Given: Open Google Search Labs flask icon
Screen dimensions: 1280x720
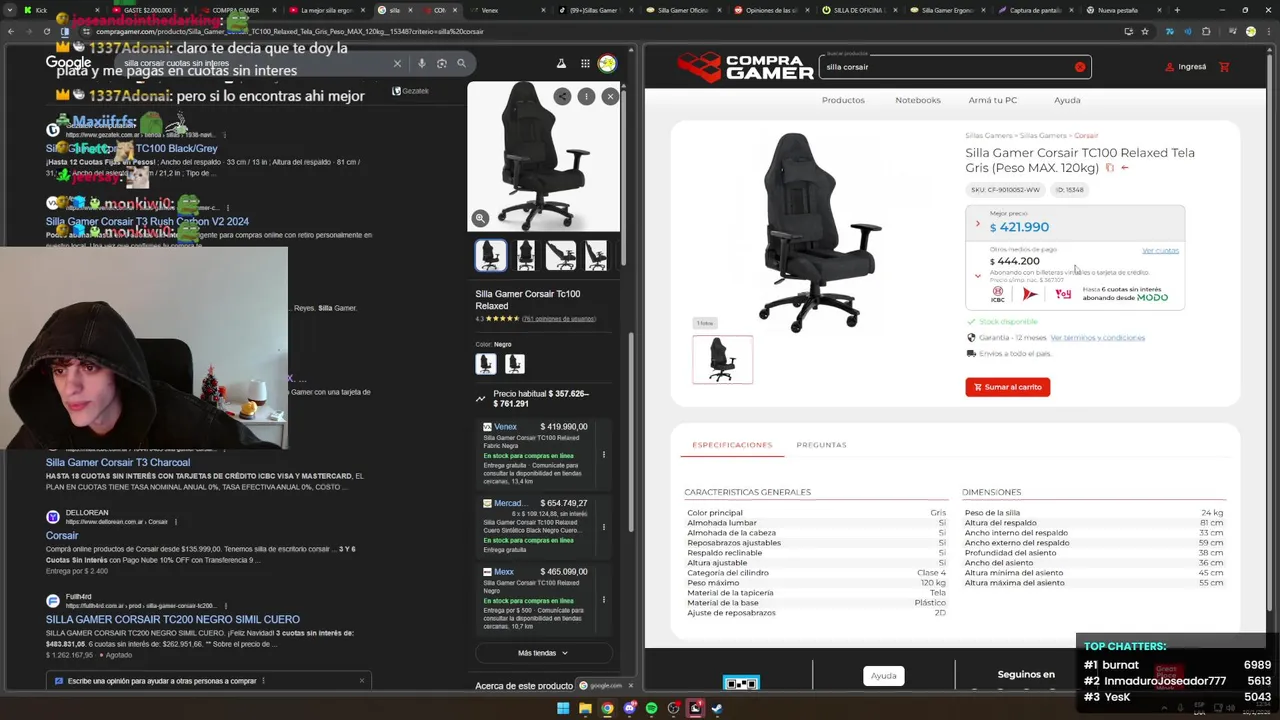Looking at the screenshot, I should coord(561,63).
